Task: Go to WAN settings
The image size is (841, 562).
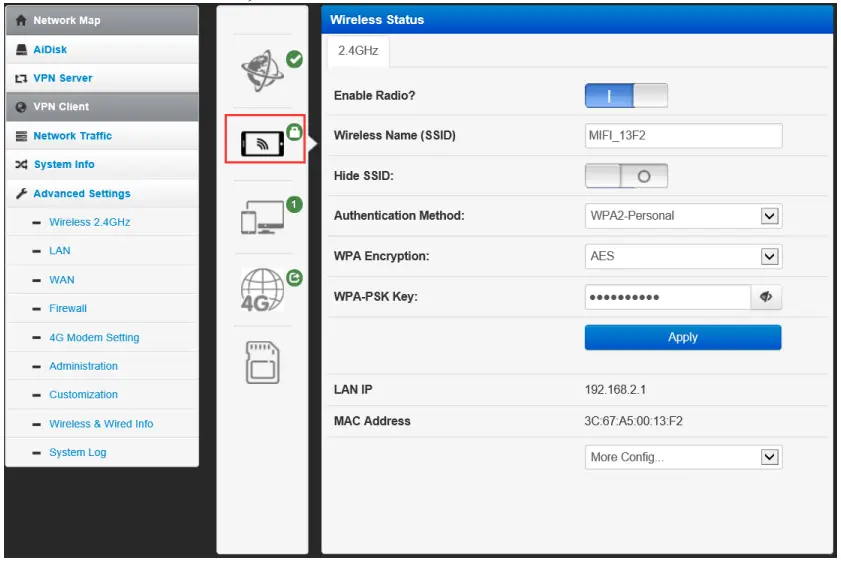Action: [x=102, y=280]
